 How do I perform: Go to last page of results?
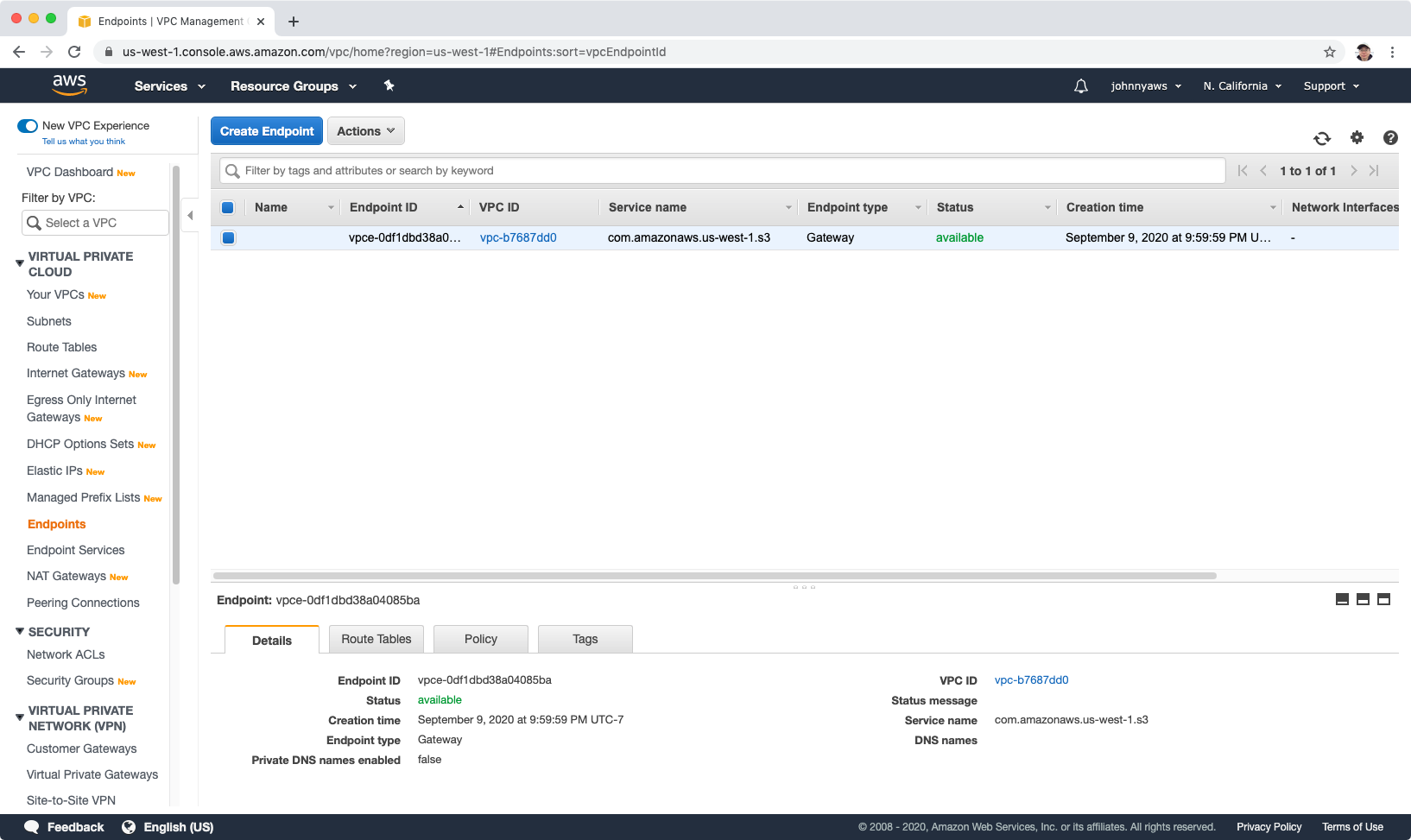coord(1374,171)
